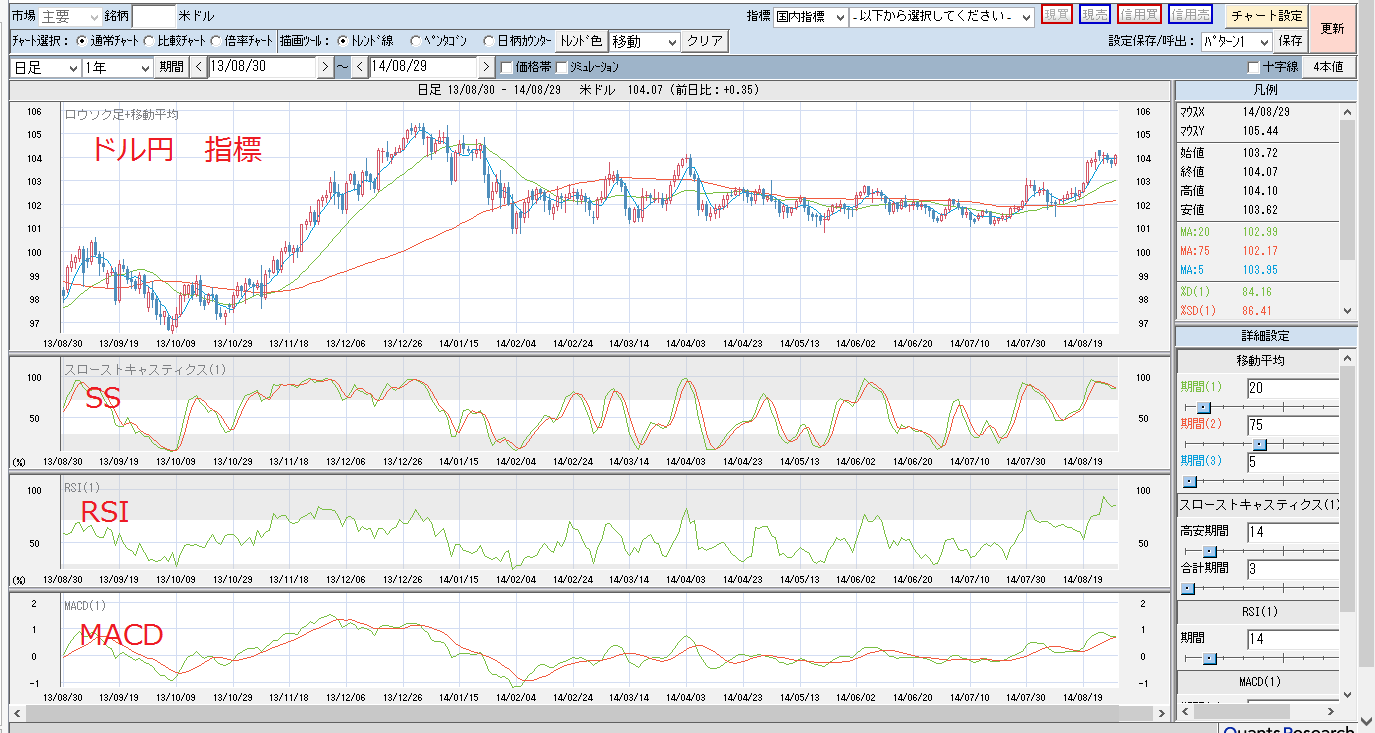
Task: Click the moving average 期間(2) slider
Action: 1260,444
